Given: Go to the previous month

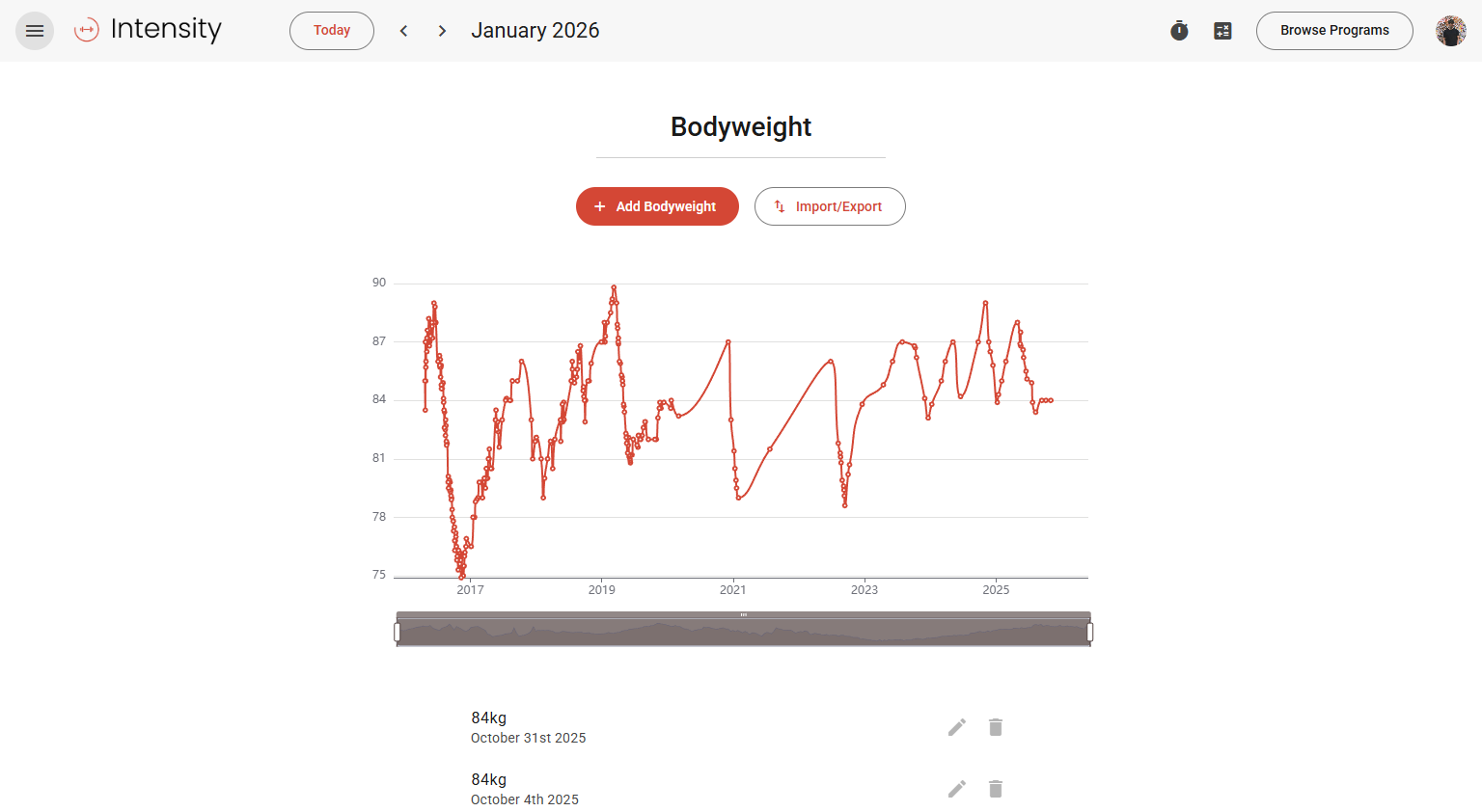Looking at the screenshot, I should [404, 31].
